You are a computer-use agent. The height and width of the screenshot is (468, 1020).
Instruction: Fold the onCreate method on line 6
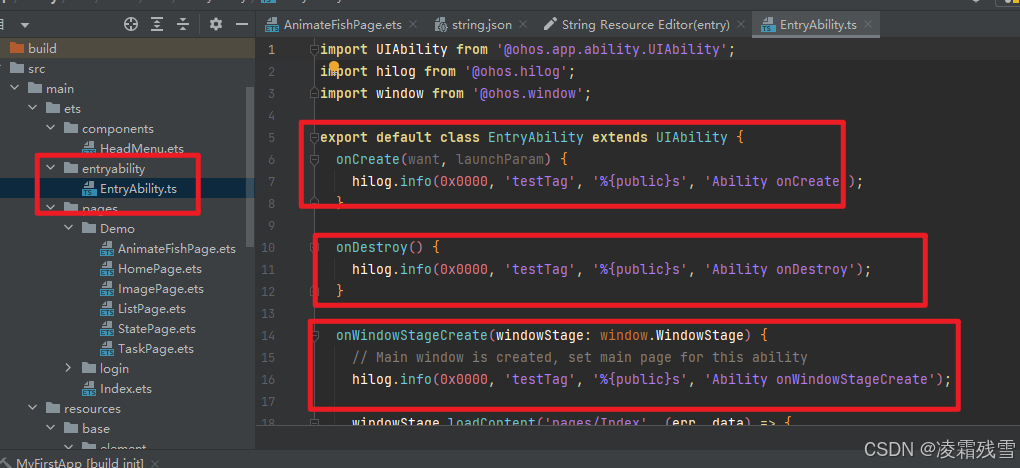[x=314, y=159]
